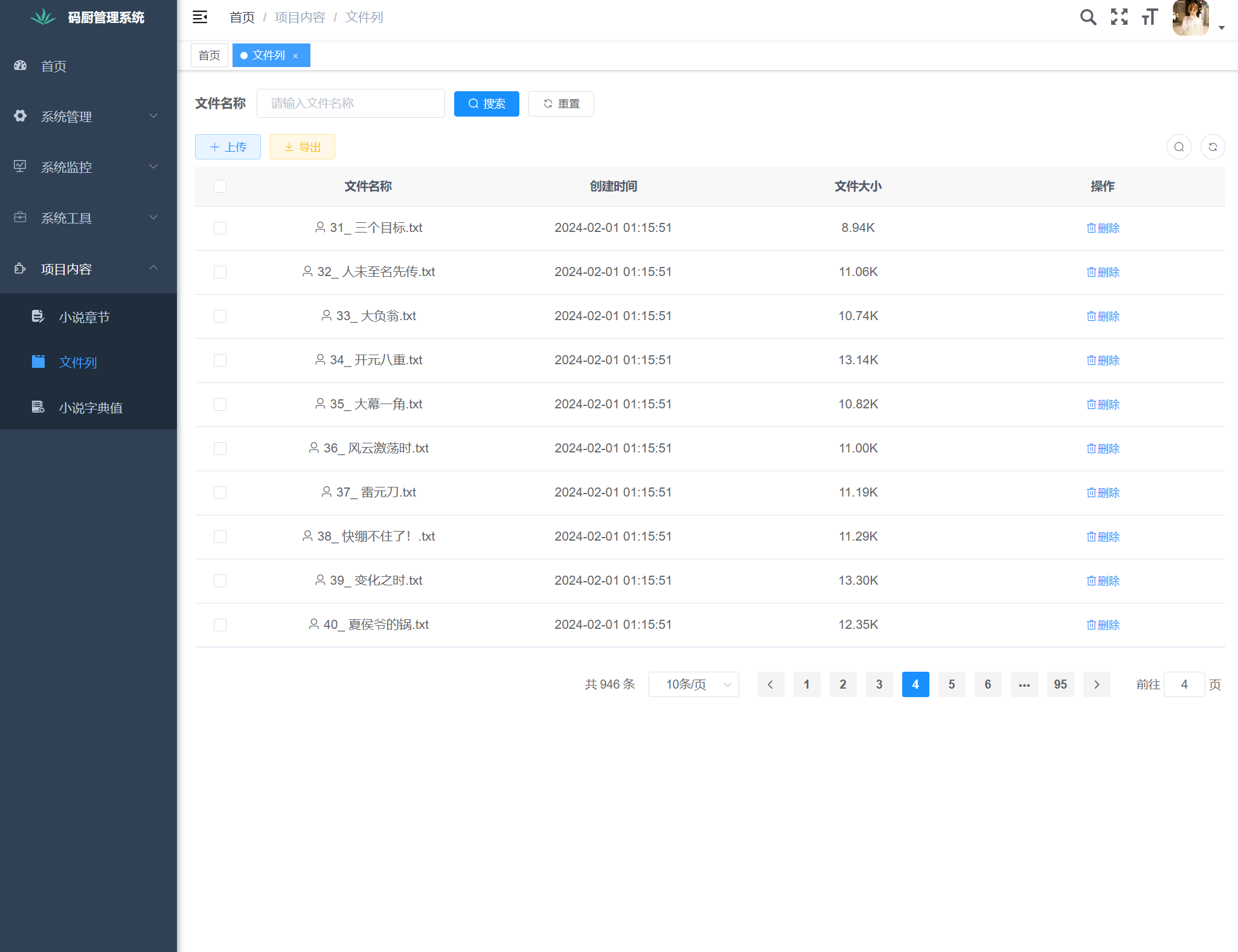Click the 重置 reset button

[561, 104]
